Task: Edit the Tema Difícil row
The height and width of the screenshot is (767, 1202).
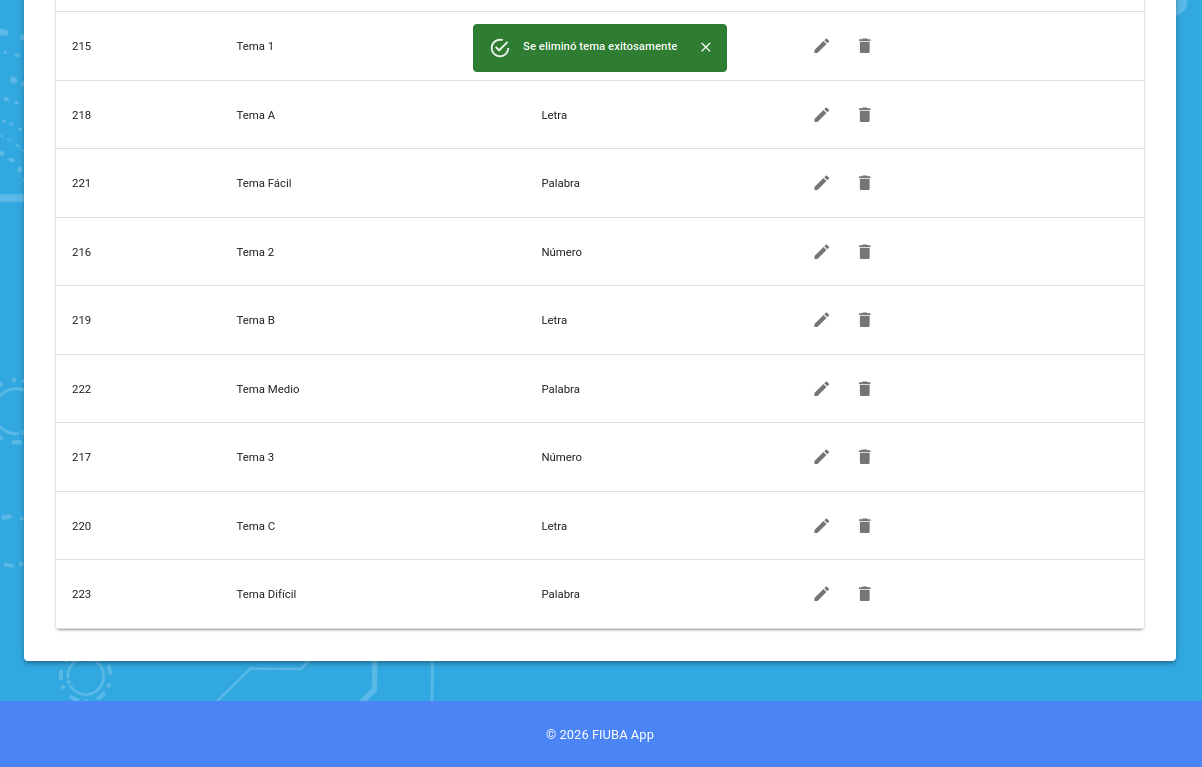Action: 821,594
